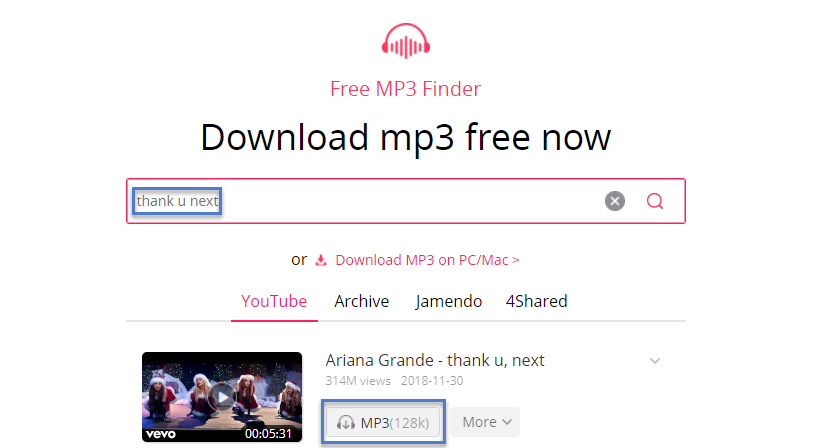Play the video thumbnail preview
The height and width of the screenshot is (448, 822).
tap(222, 397)
